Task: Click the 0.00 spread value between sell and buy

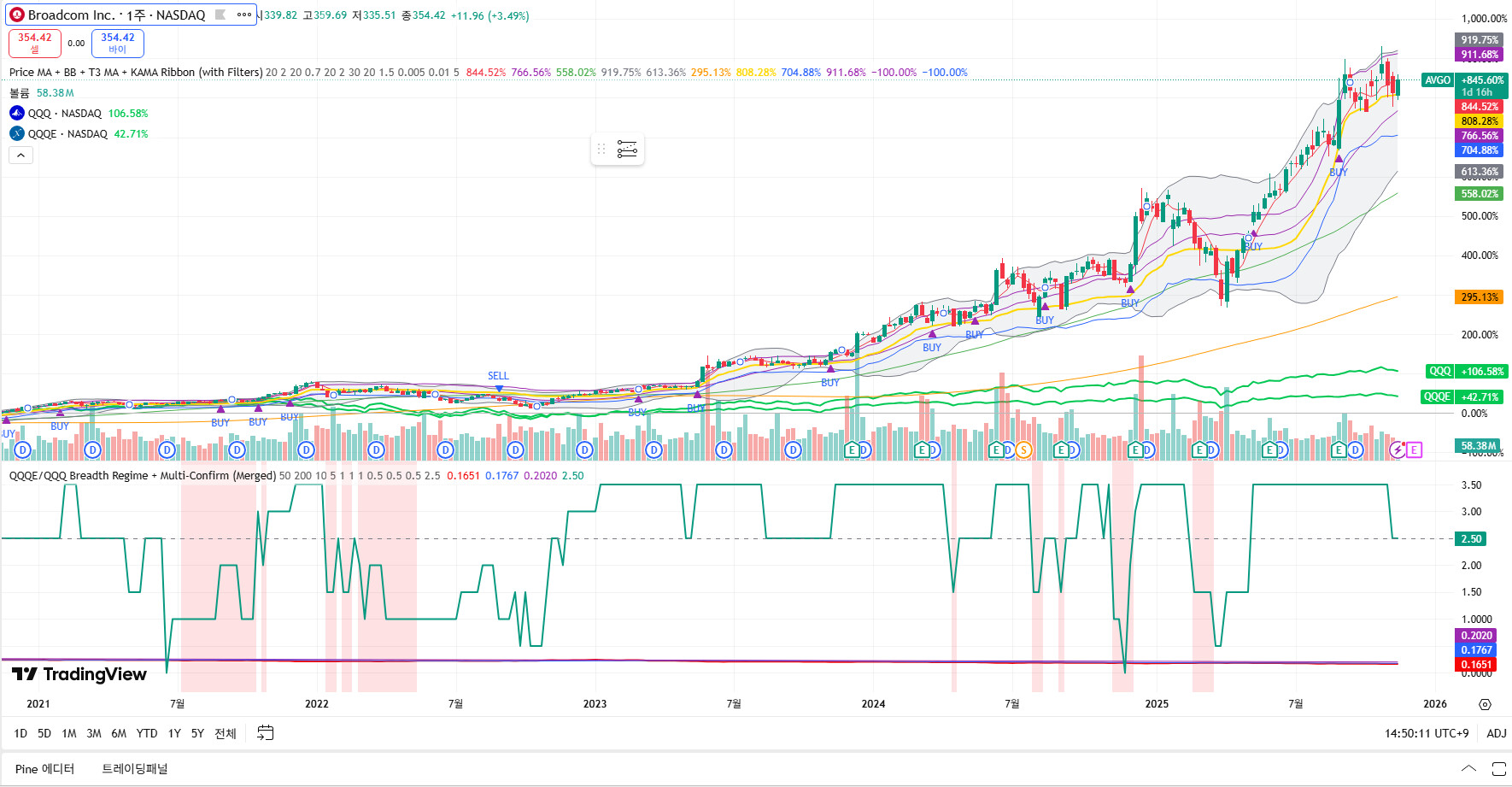Action: pyautogui.click(x=76, y=44)
